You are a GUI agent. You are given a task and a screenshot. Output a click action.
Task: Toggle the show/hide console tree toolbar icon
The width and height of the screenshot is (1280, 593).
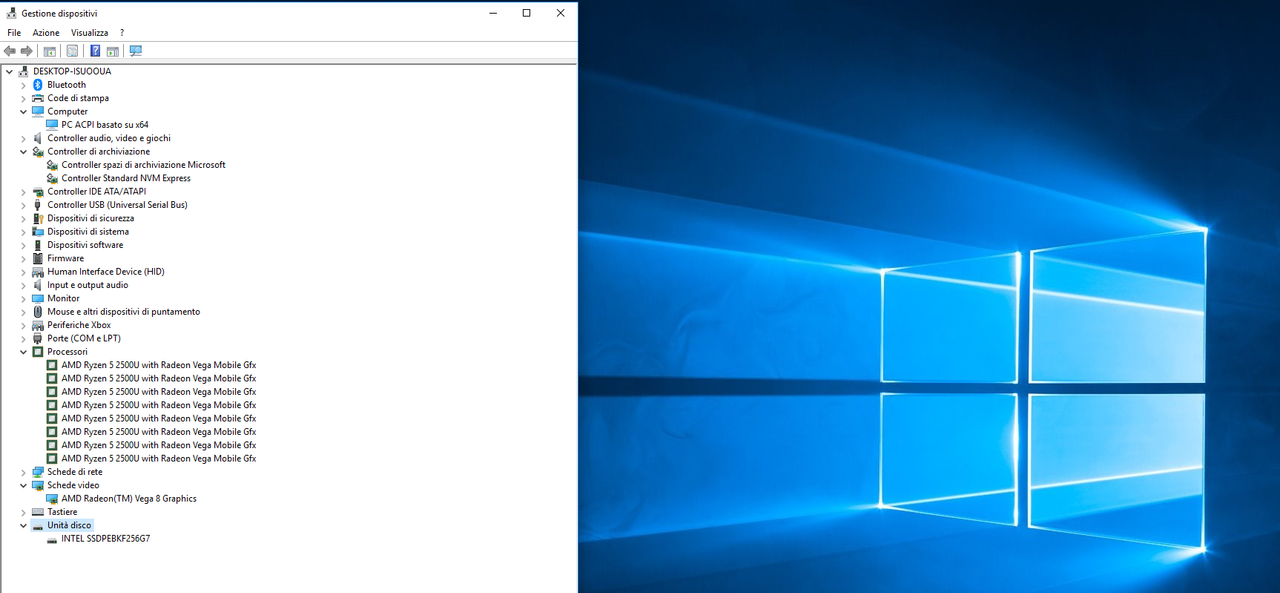50,51
